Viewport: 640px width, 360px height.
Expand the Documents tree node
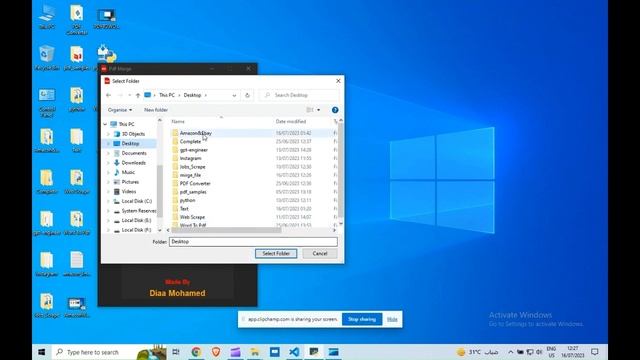109,153
